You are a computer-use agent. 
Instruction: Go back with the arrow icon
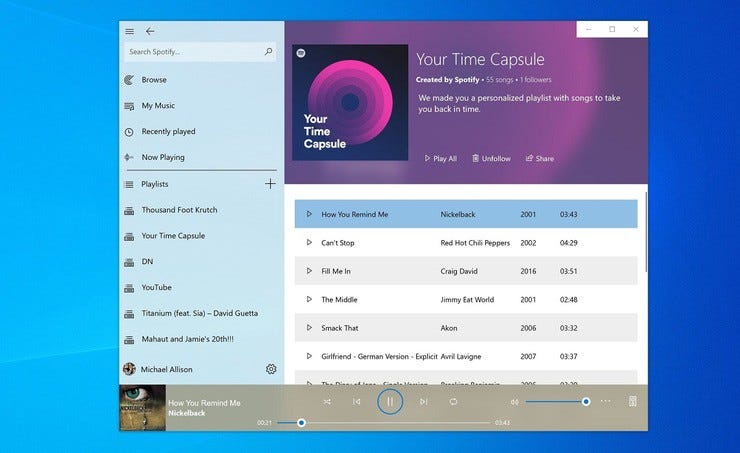point(150,31)
